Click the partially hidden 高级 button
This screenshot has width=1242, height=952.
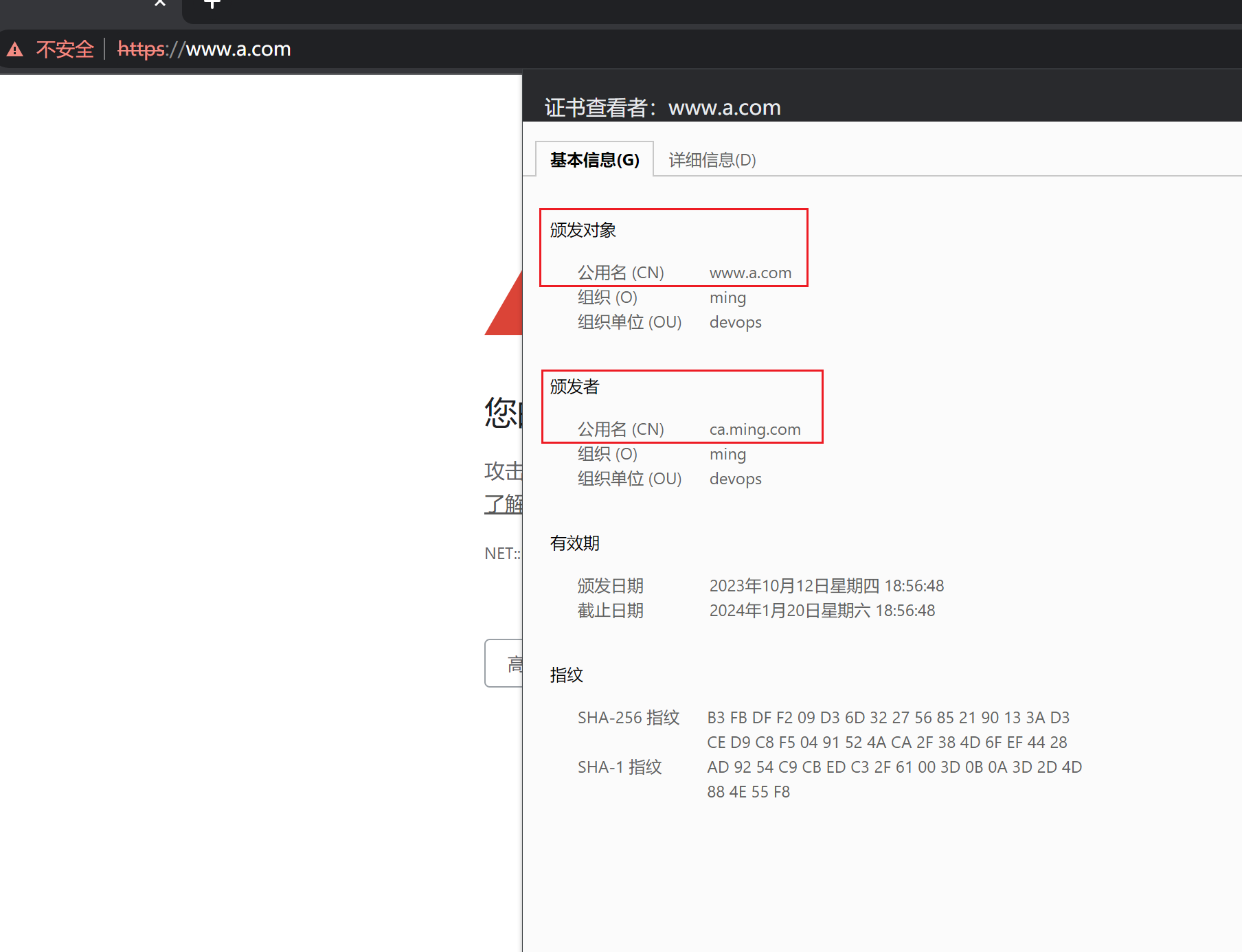click(505, 664)
